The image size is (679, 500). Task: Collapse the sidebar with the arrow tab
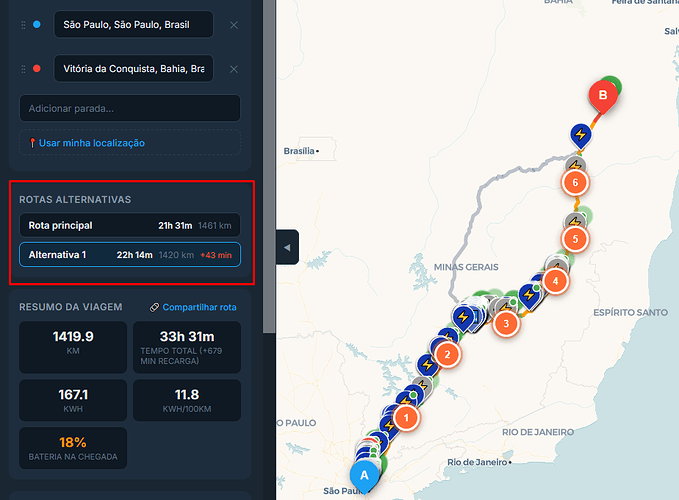tap(287, 247)
